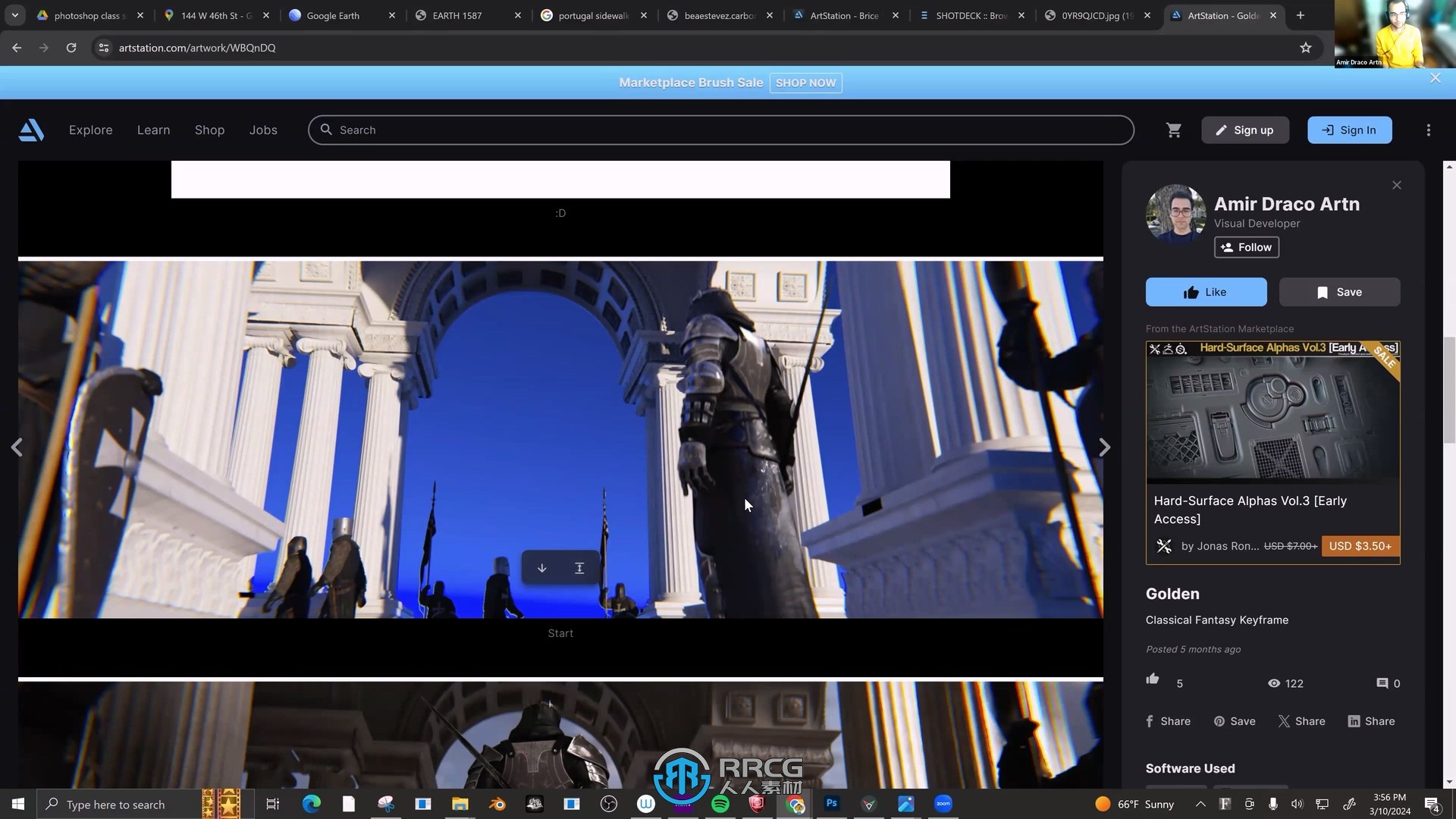Go back in browser history
This screenshot has height=819, width=1456.
click(17, 48)
